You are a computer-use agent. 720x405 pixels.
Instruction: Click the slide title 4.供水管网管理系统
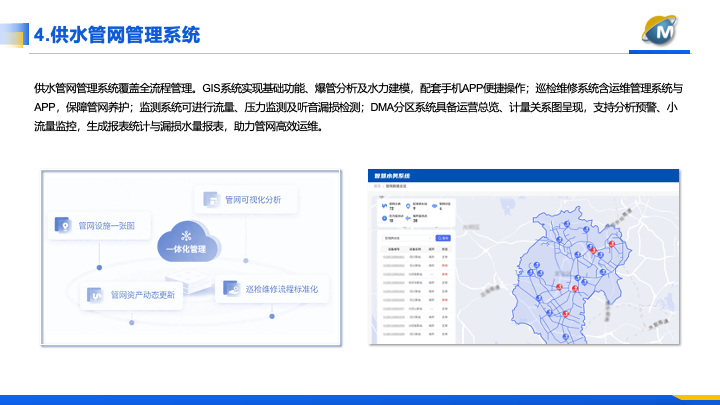coord(117,36)
